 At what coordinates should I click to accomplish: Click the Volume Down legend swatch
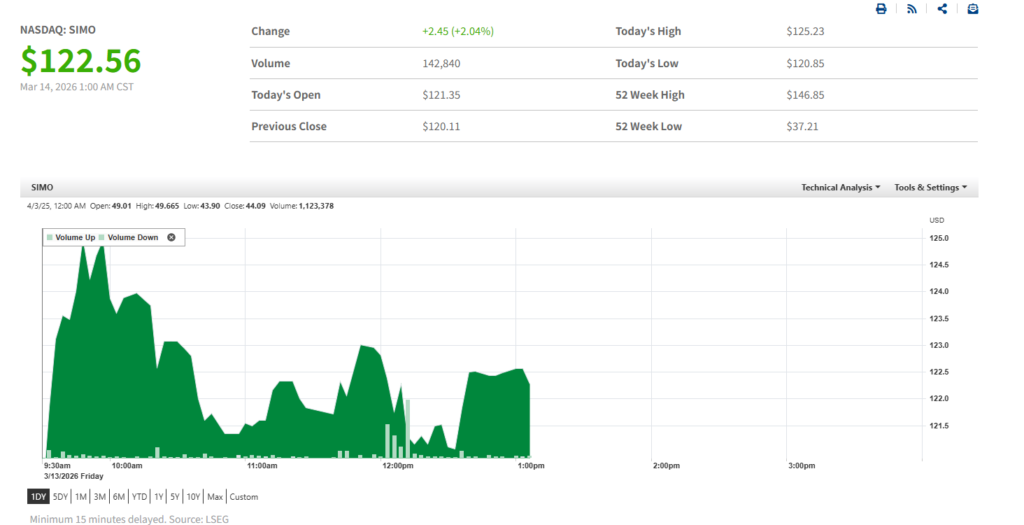coord(102,237)
